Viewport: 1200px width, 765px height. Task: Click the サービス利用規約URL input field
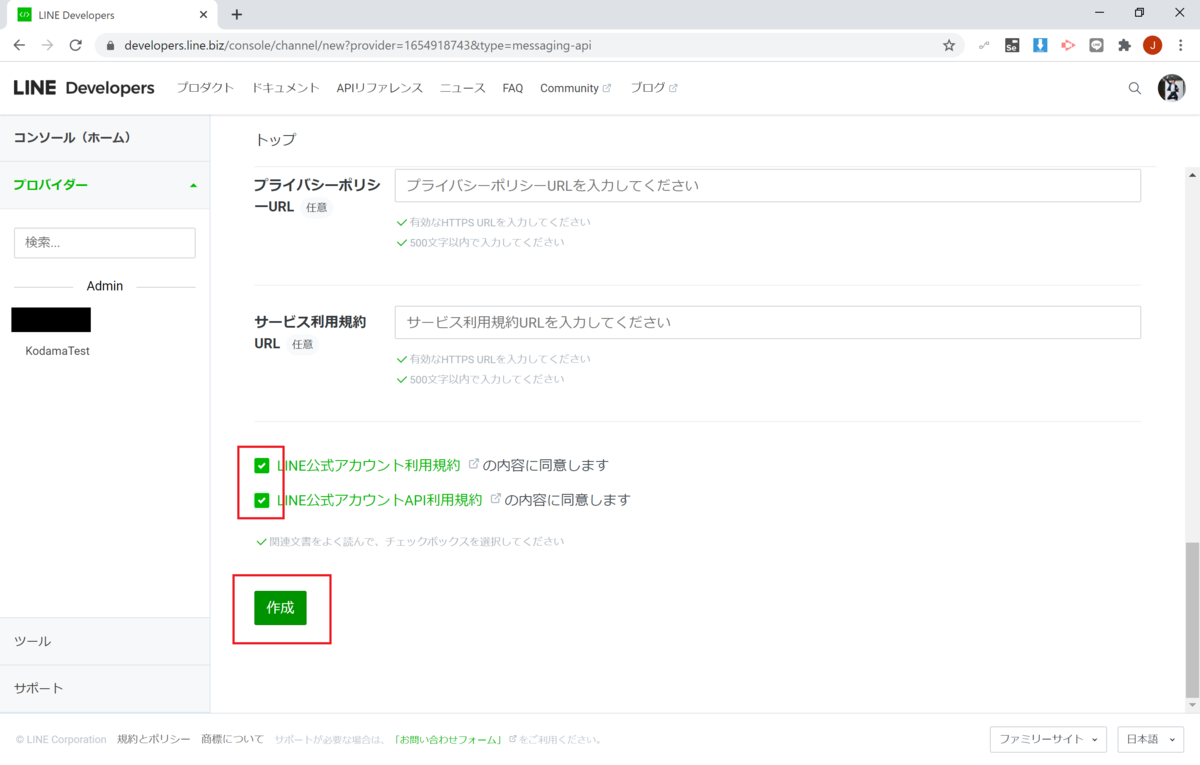[767, 322]
